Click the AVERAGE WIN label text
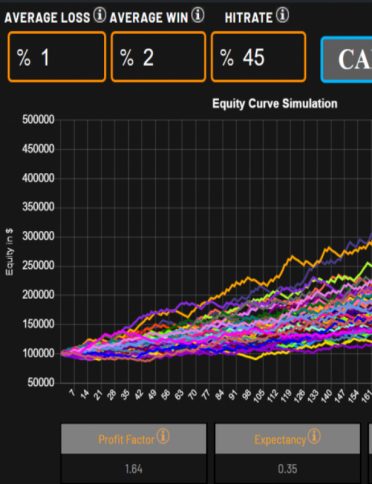Screen dimensions: 372x484 (x=149, y=18)
